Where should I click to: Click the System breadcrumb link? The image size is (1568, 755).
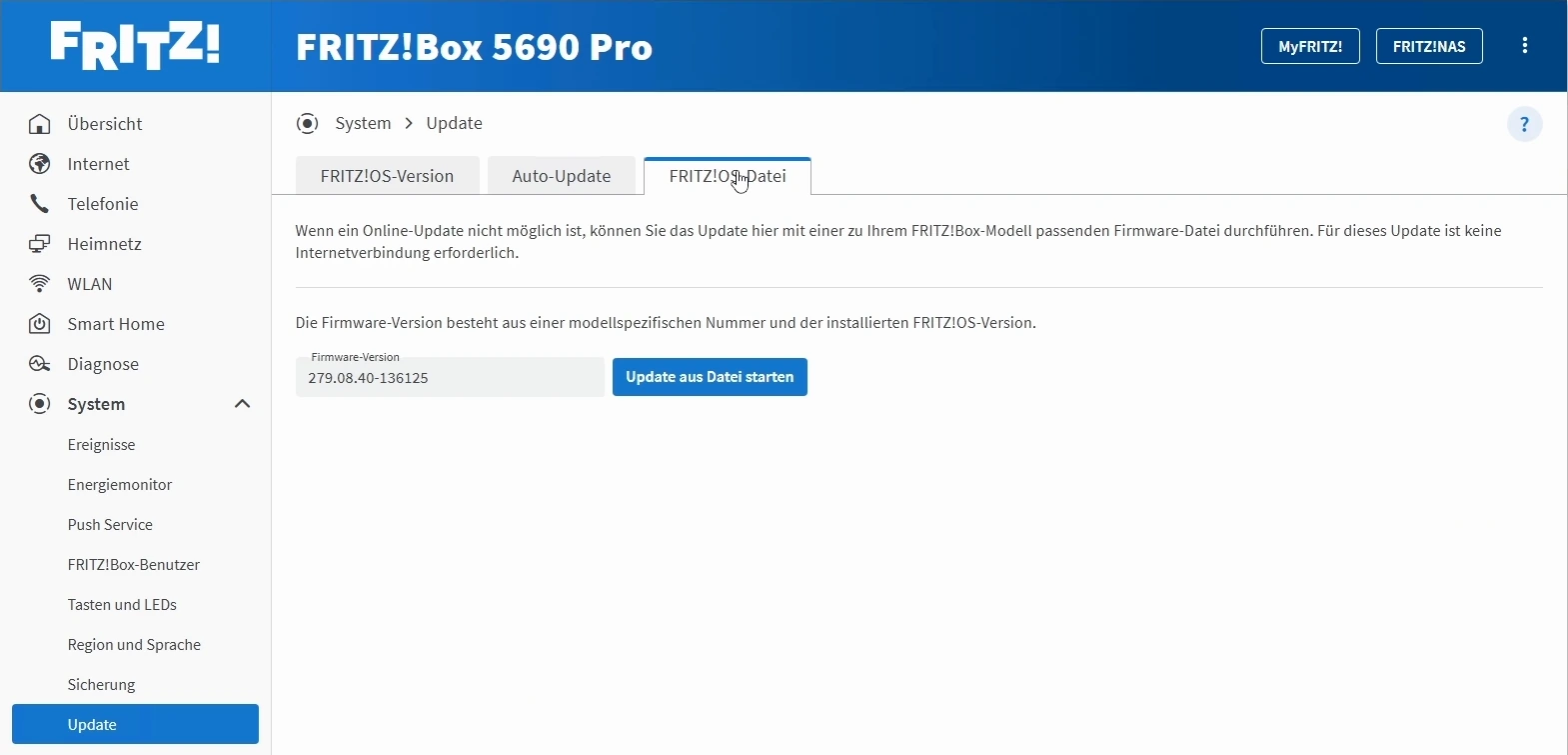point(363,123)
